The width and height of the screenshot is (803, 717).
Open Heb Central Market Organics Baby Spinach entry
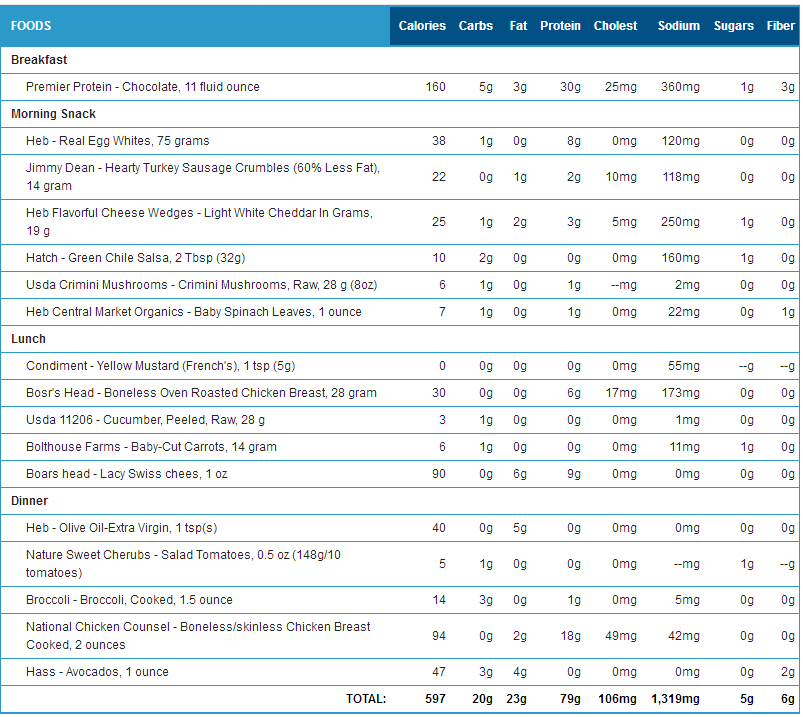[x=194, y=312]
